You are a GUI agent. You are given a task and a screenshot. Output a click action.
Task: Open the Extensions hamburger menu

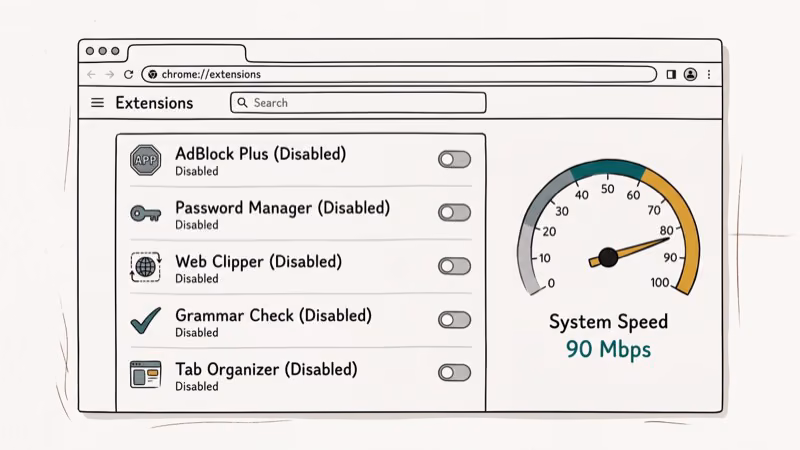[x=97, y=103]
